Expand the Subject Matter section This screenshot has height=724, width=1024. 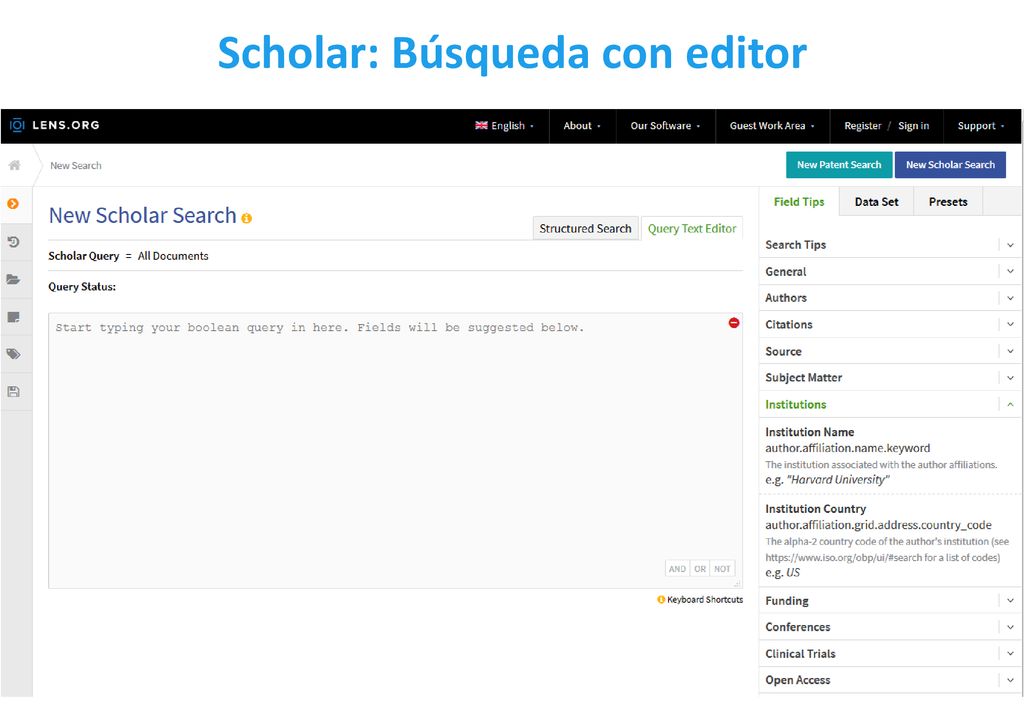tap(889, 377)
